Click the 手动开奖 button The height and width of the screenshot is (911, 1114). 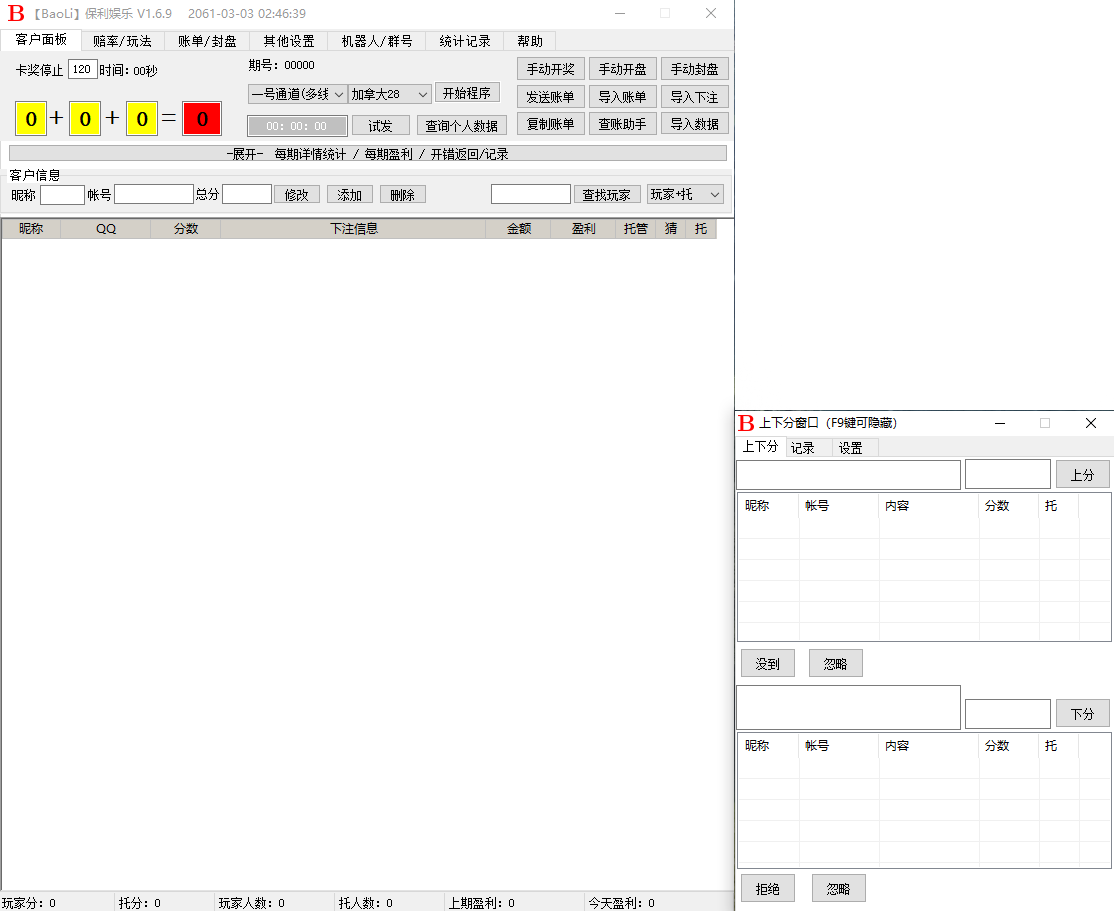coord(549,68)
